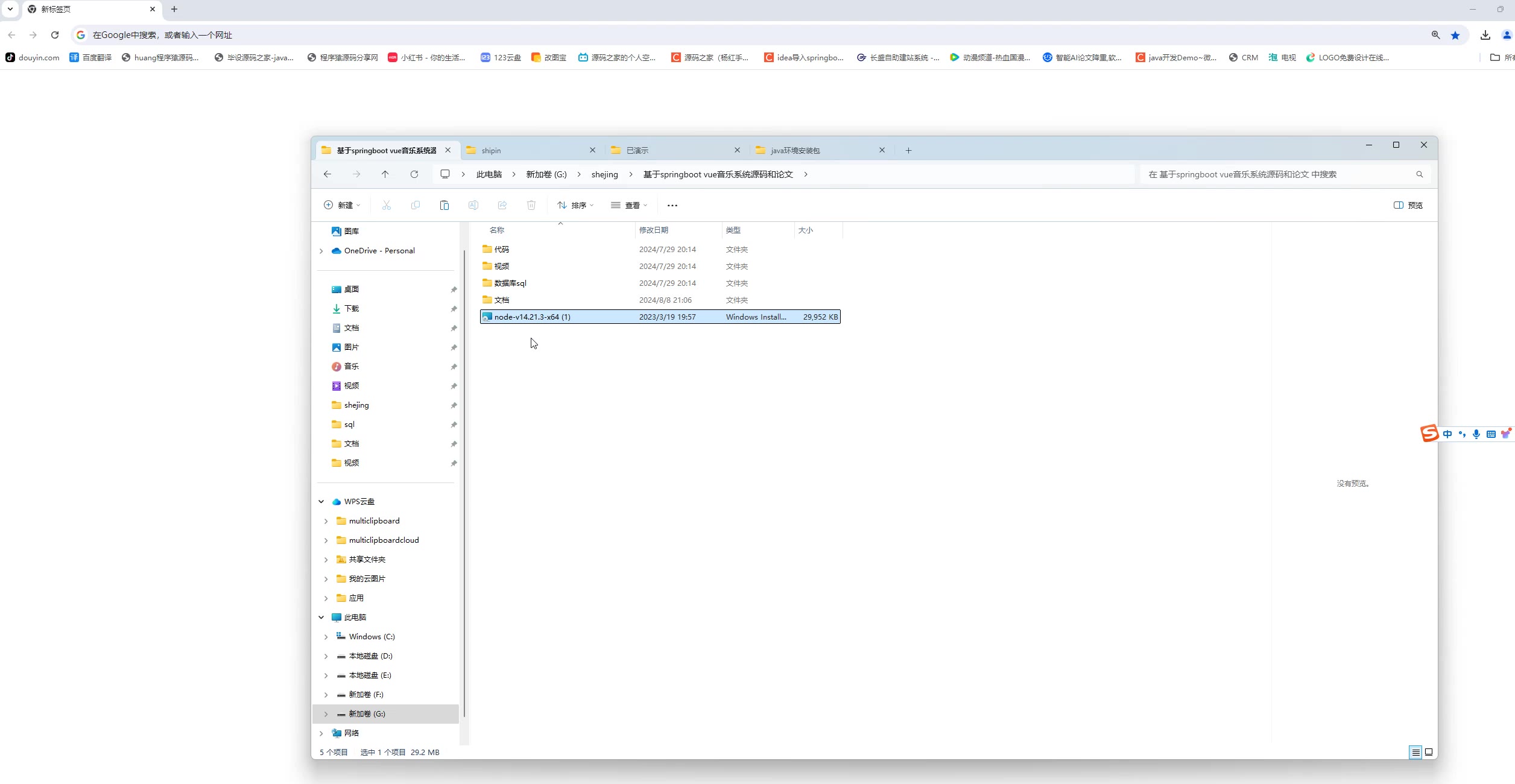Open the New item button
Screen dimensions: 1515x784
click(342, 205)
